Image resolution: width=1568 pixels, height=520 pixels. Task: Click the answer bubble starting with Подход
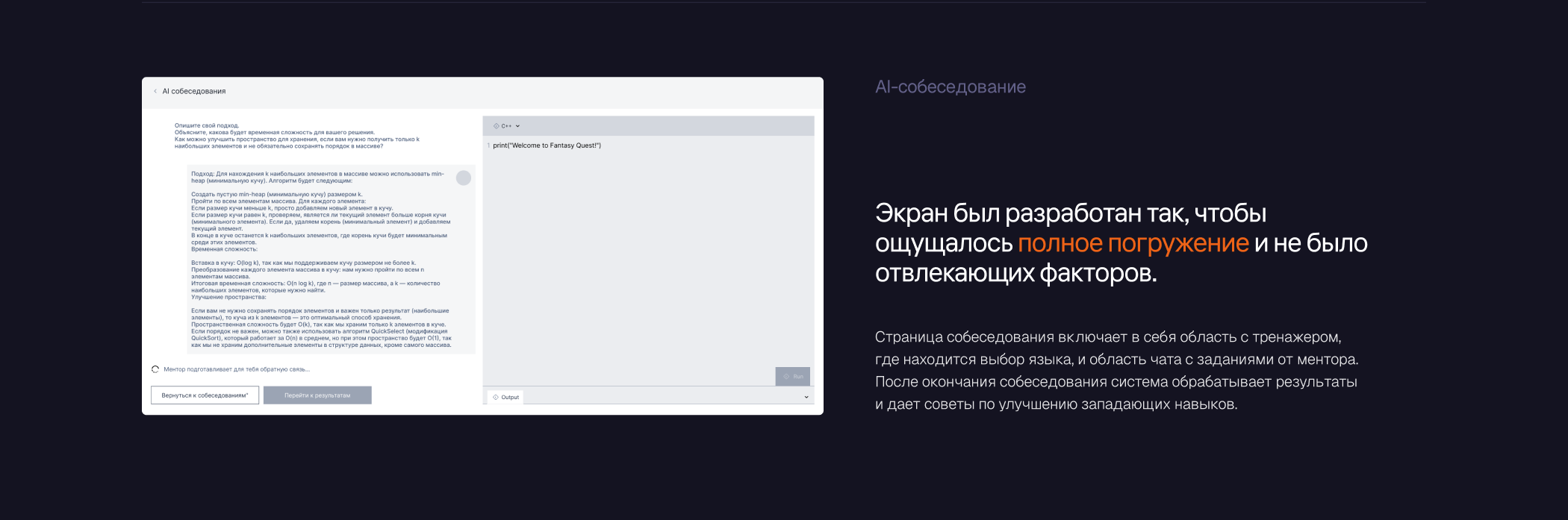click(321, 260)
